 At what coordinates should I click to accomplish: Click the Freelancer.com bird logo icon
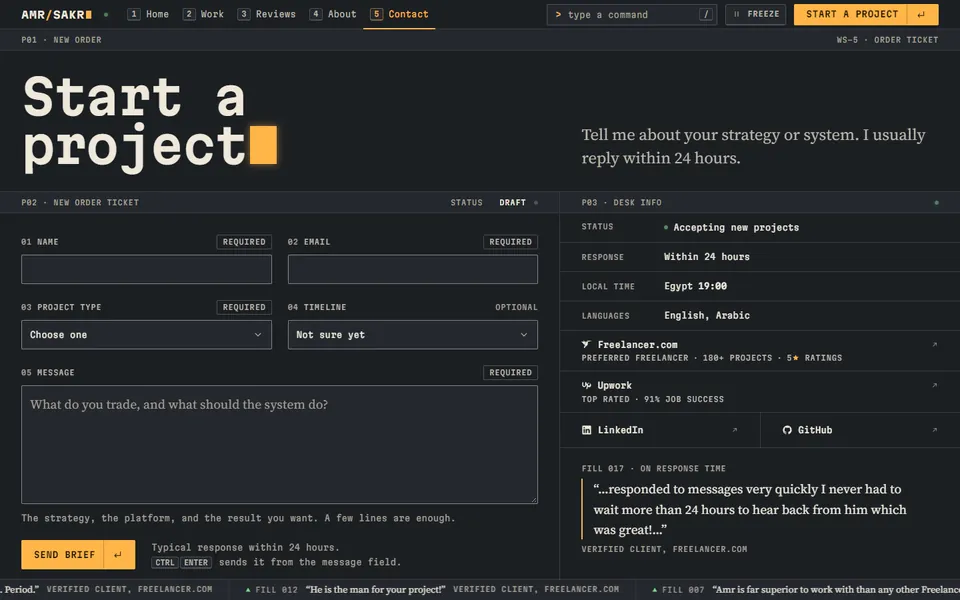587,345
